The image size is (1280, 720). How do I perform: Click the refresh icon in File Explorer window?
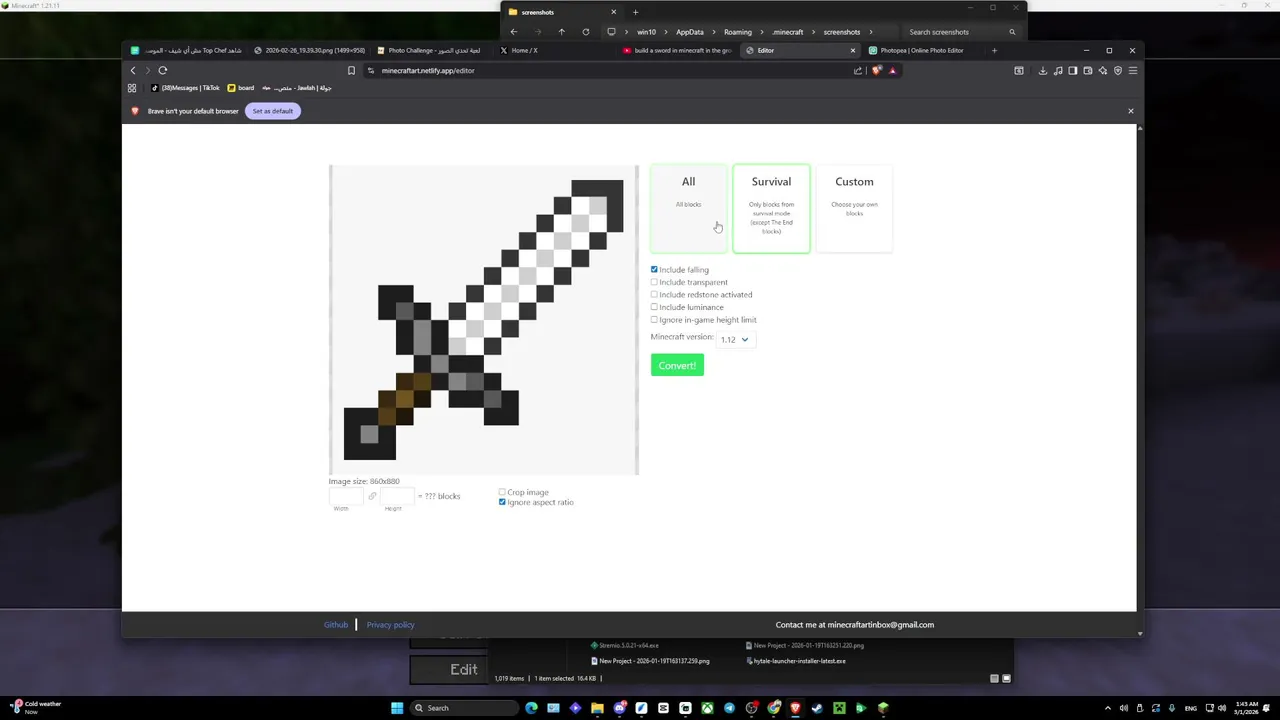(586, 32)
